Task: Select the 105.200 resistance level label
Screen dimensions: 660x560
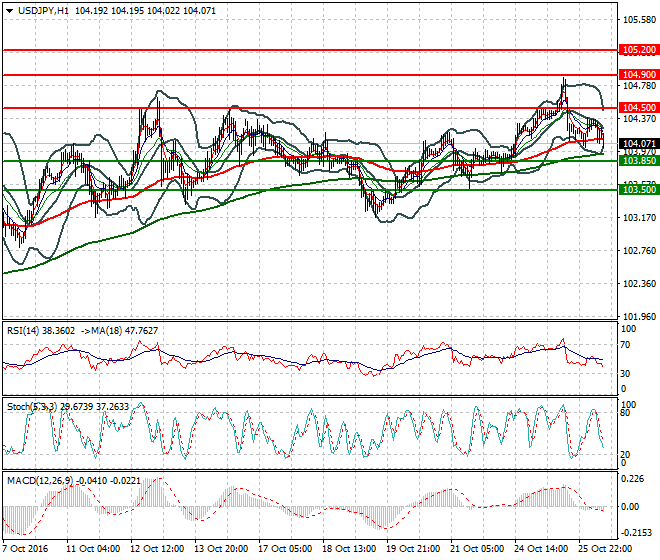Action: 639,50
